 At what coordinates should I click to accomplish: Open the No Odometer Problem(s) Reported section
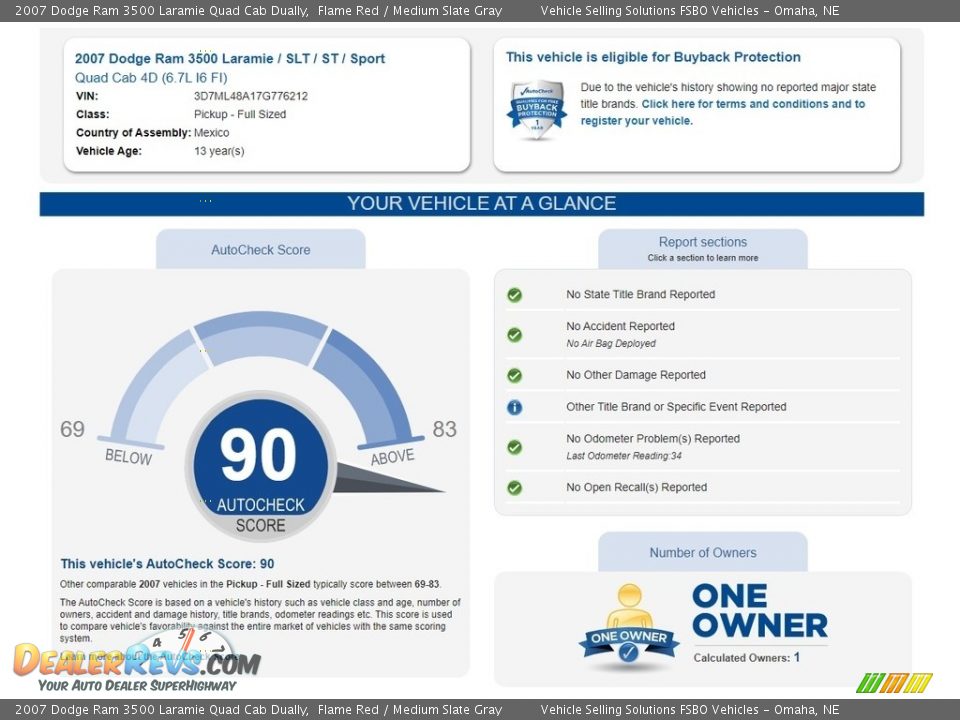pos(653,438)
